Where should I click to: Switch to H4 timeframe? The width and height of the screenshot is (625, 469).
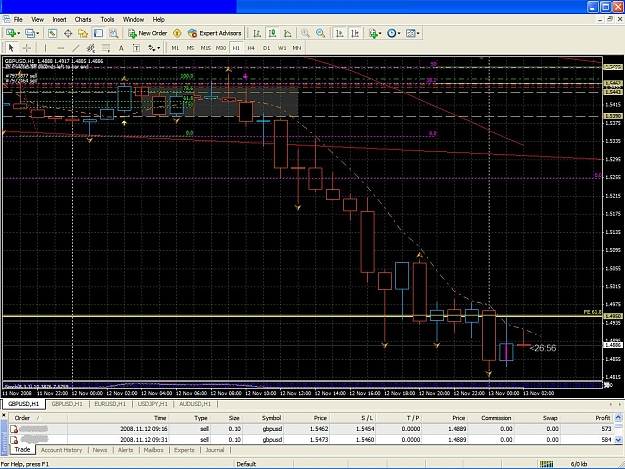pyautogui.click(x=251, y=48)
